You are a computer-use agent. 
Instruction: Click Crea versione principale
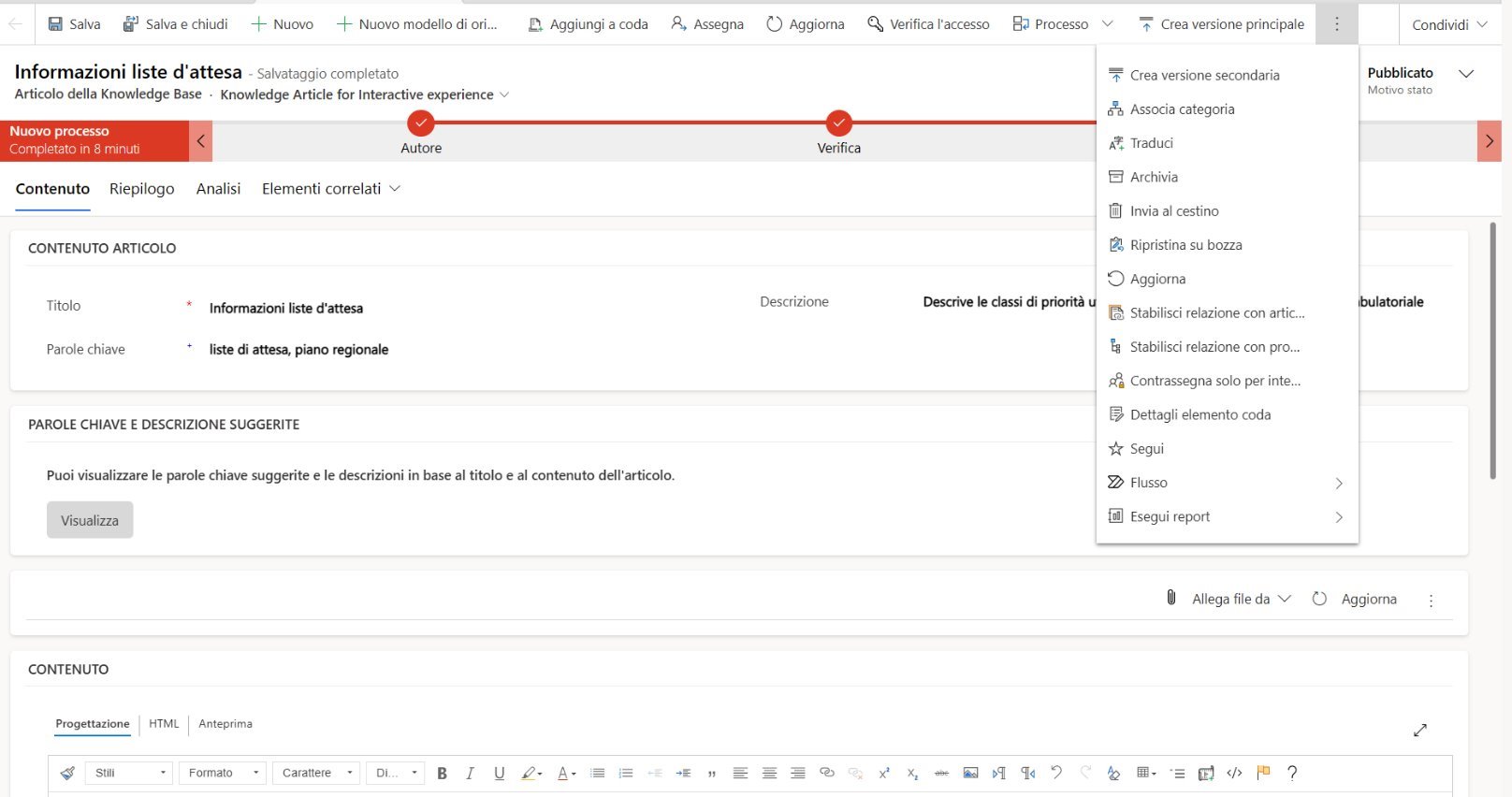point(1221,24)
